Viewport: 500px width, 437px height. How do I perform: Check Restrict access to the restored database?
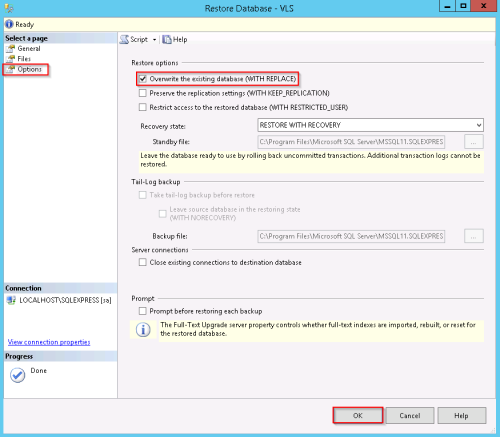tap(143, 107)
